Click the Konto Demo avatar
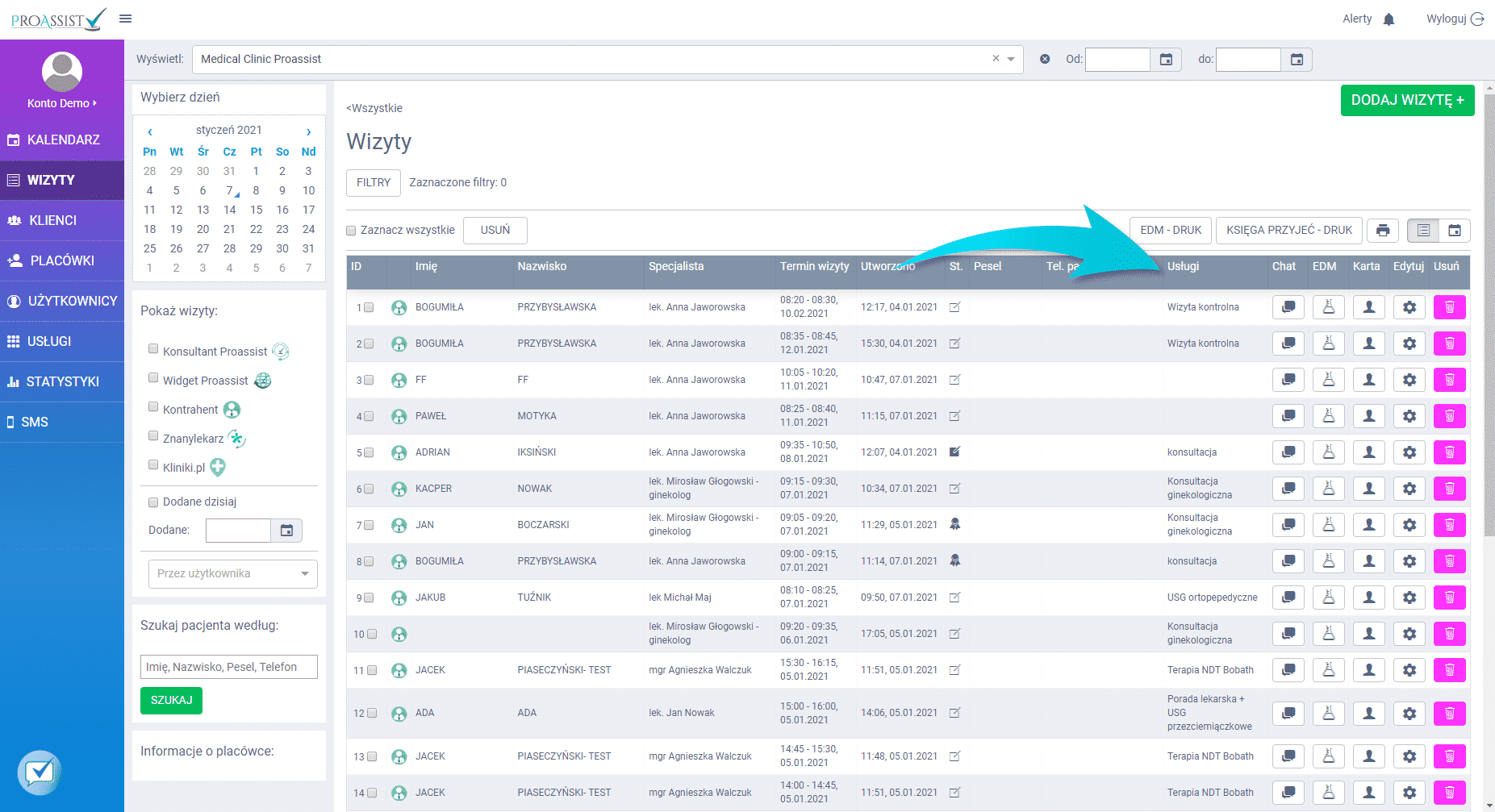Image resolution: width=1495 pixels, height=812 pixels. click(x=62, y=72)
